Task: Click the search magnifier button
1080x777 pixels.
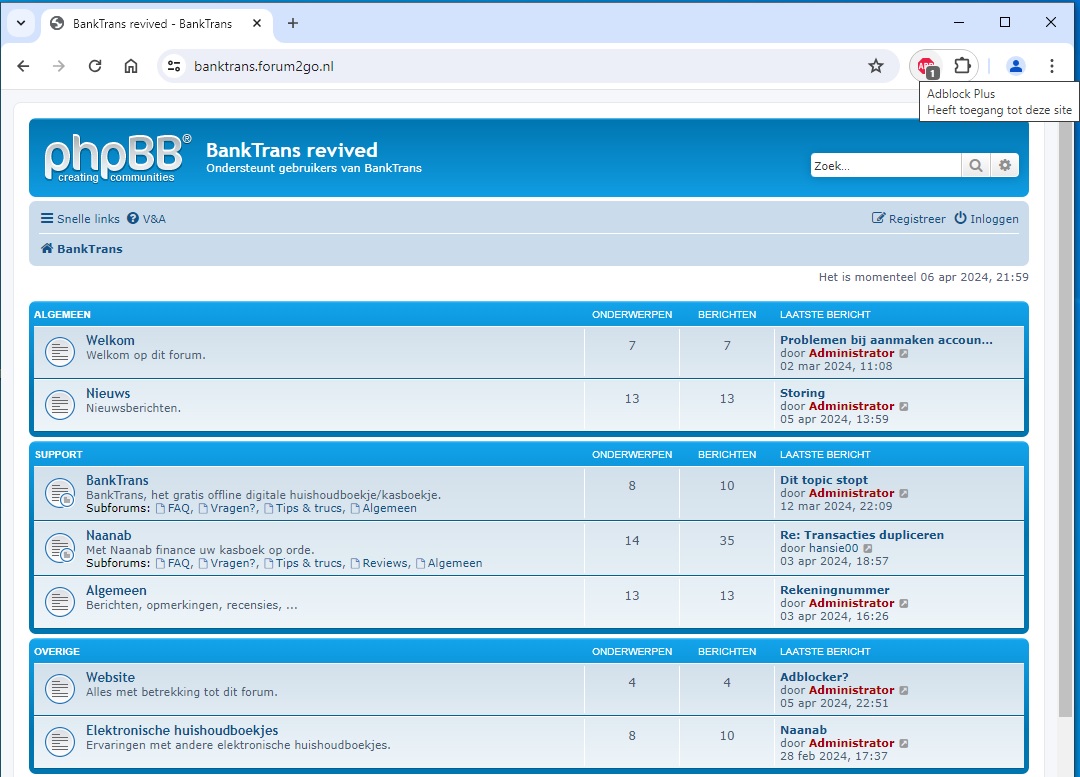Action: (x=975, y=166)
